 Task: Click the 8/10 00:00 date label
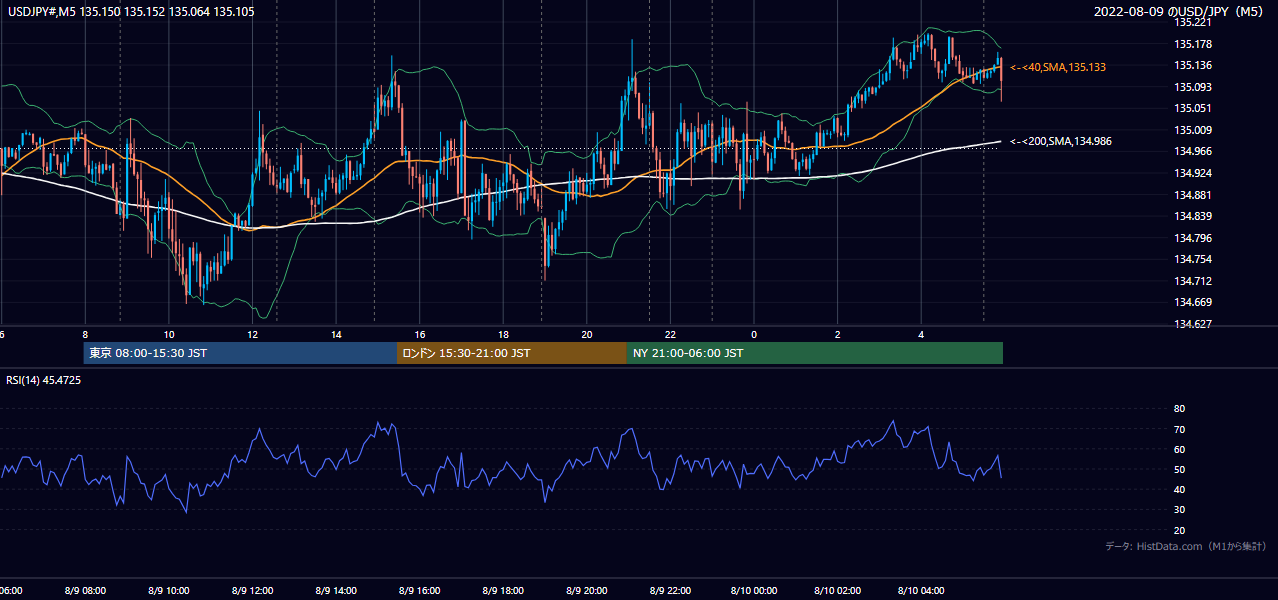[x=753, y=591]
